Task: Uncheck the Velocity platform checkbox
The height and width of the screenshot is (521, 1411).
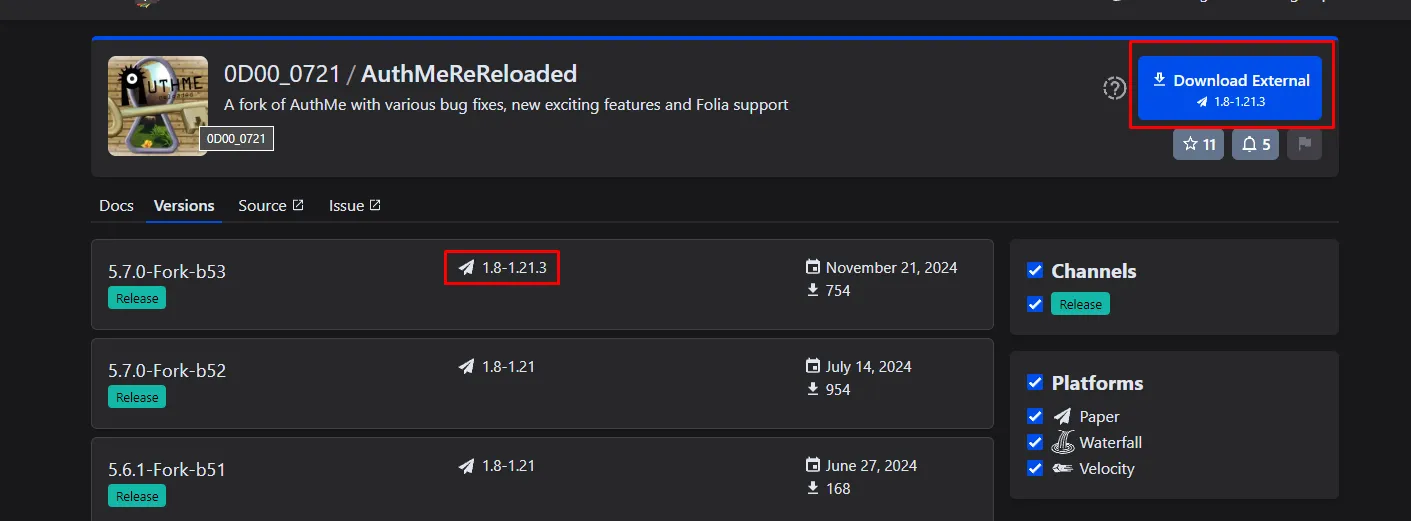Action: point(1035,468)
